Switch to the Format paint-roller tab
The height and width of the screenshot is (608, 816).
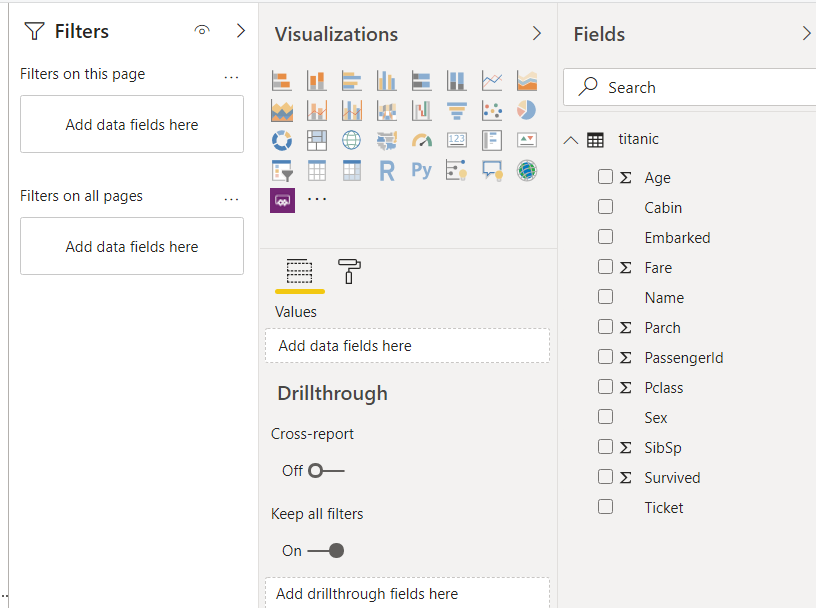point(350,271)
